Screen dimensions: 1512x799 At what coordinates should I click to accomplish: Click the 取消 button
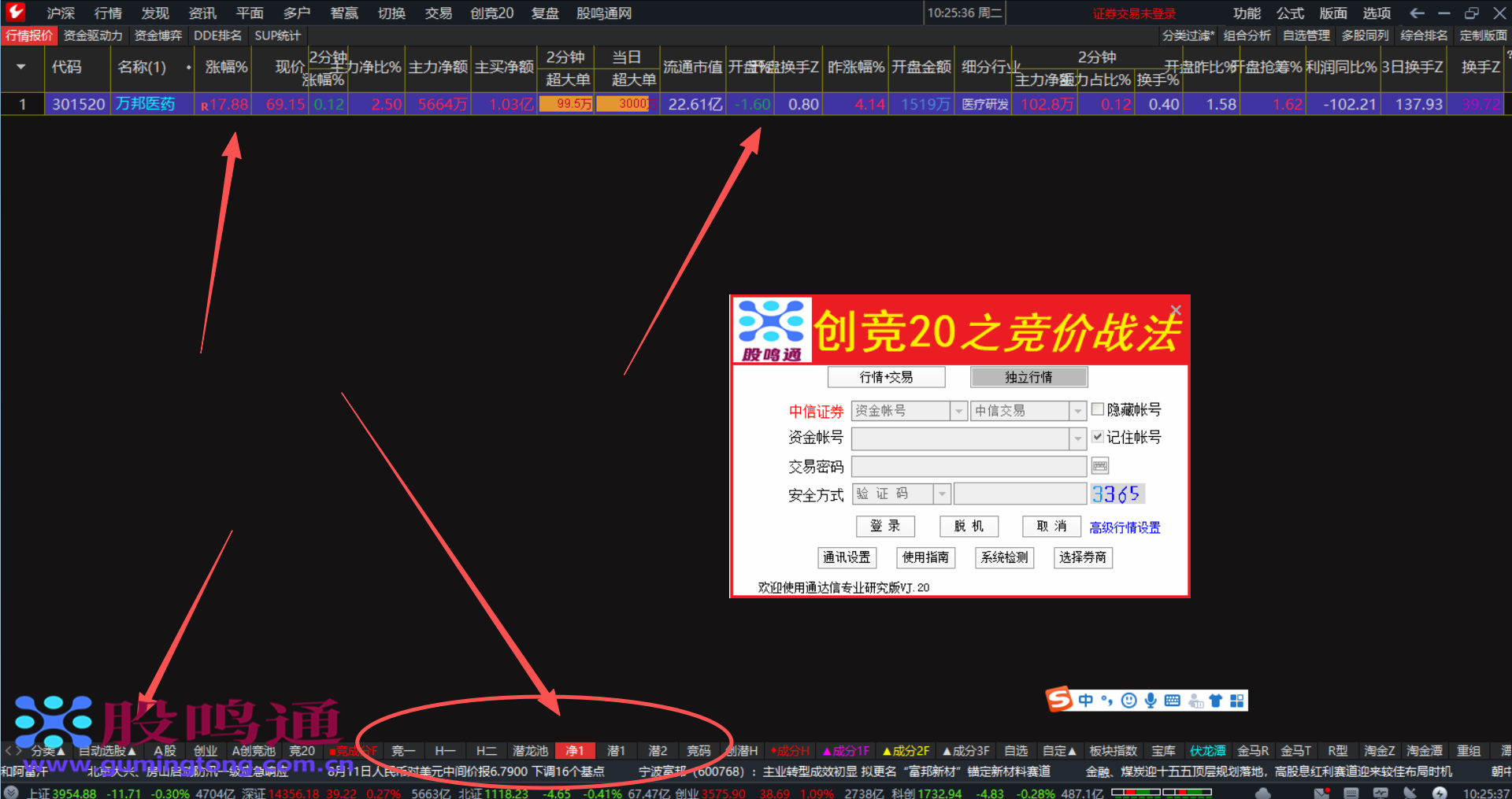1051,526
